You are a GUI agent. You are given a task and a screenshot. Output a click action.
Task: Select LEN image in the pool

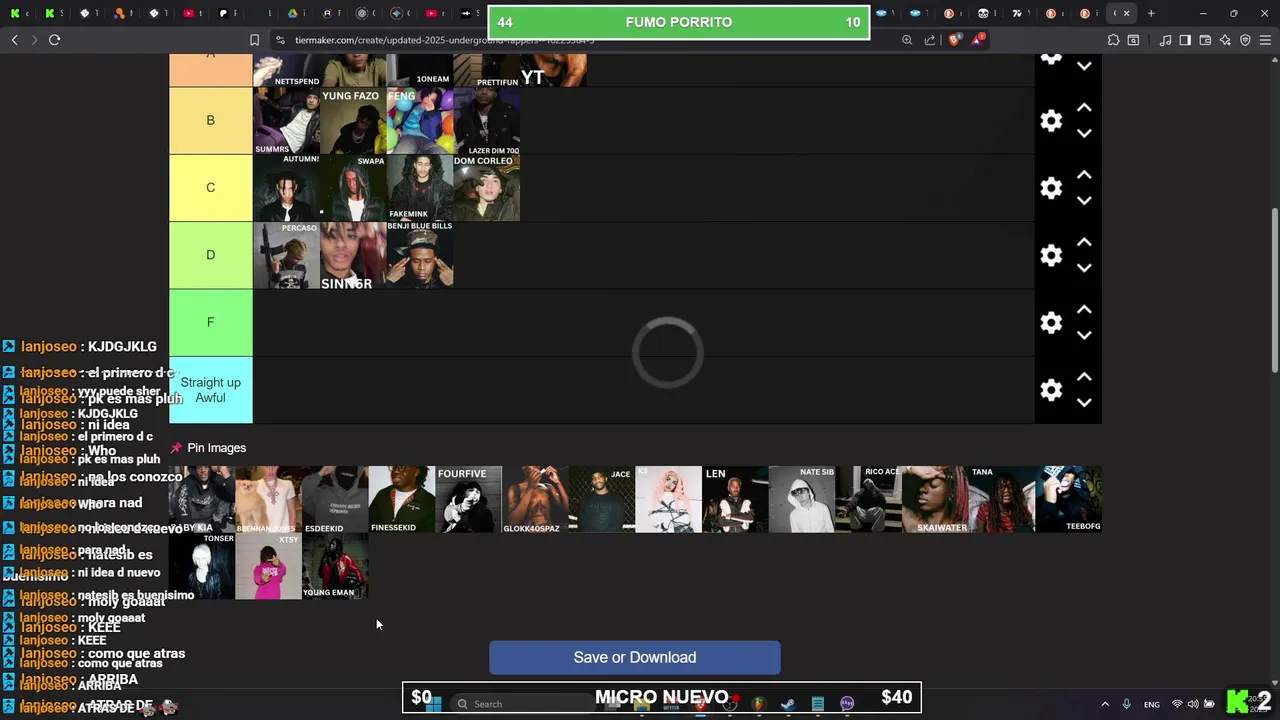(735, 499)
